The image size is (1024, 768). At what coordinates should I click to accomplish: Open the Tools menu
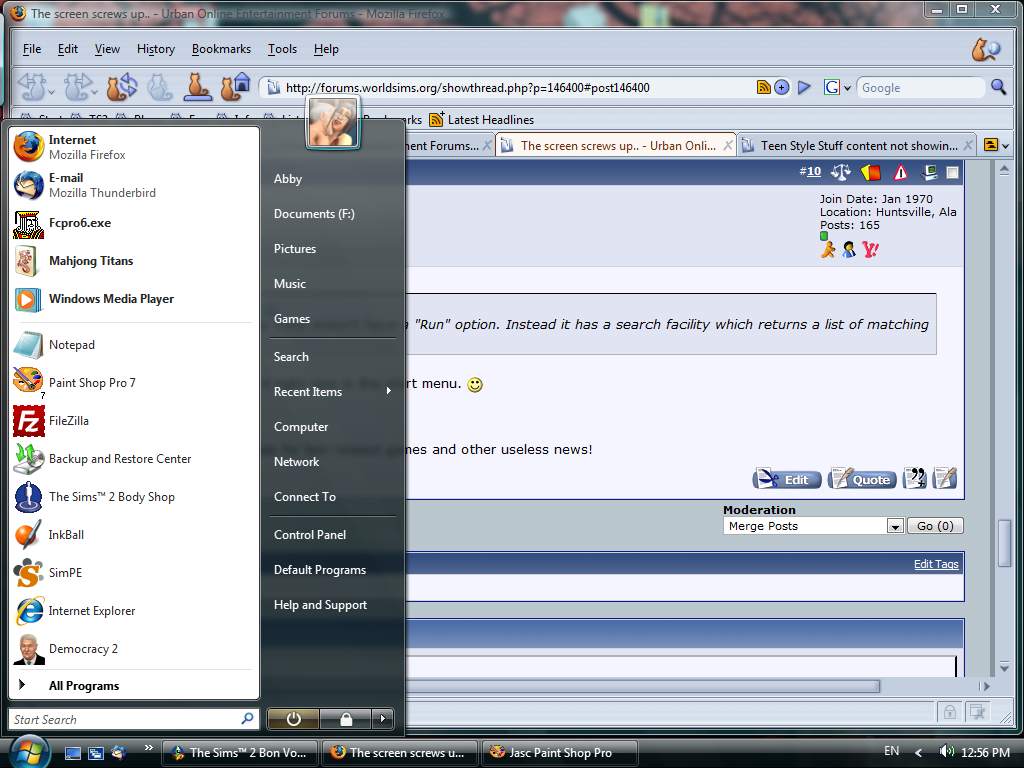282,49
